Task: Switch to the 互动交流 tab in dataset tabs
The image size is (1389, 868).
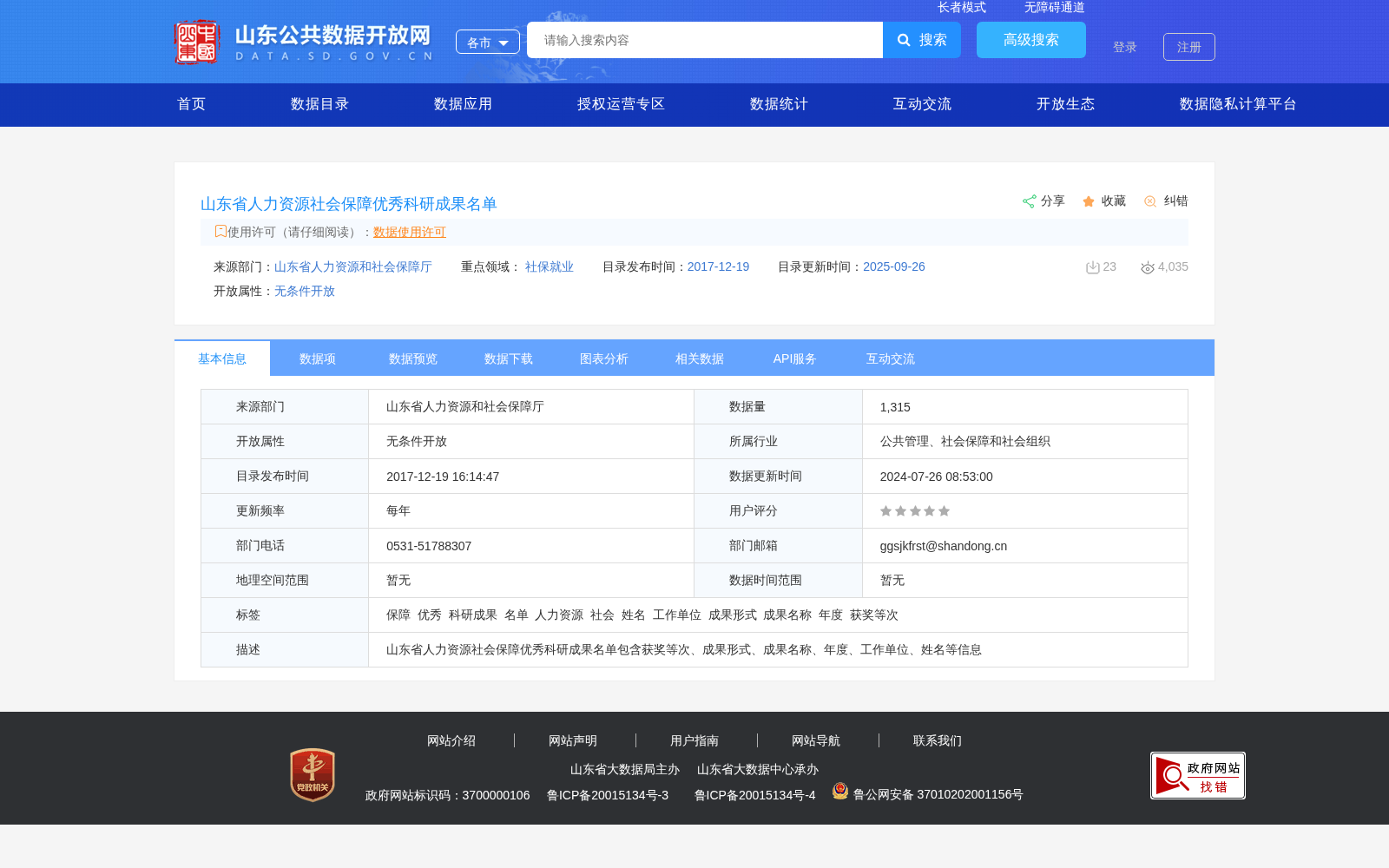Action: (x=891, y=358)
